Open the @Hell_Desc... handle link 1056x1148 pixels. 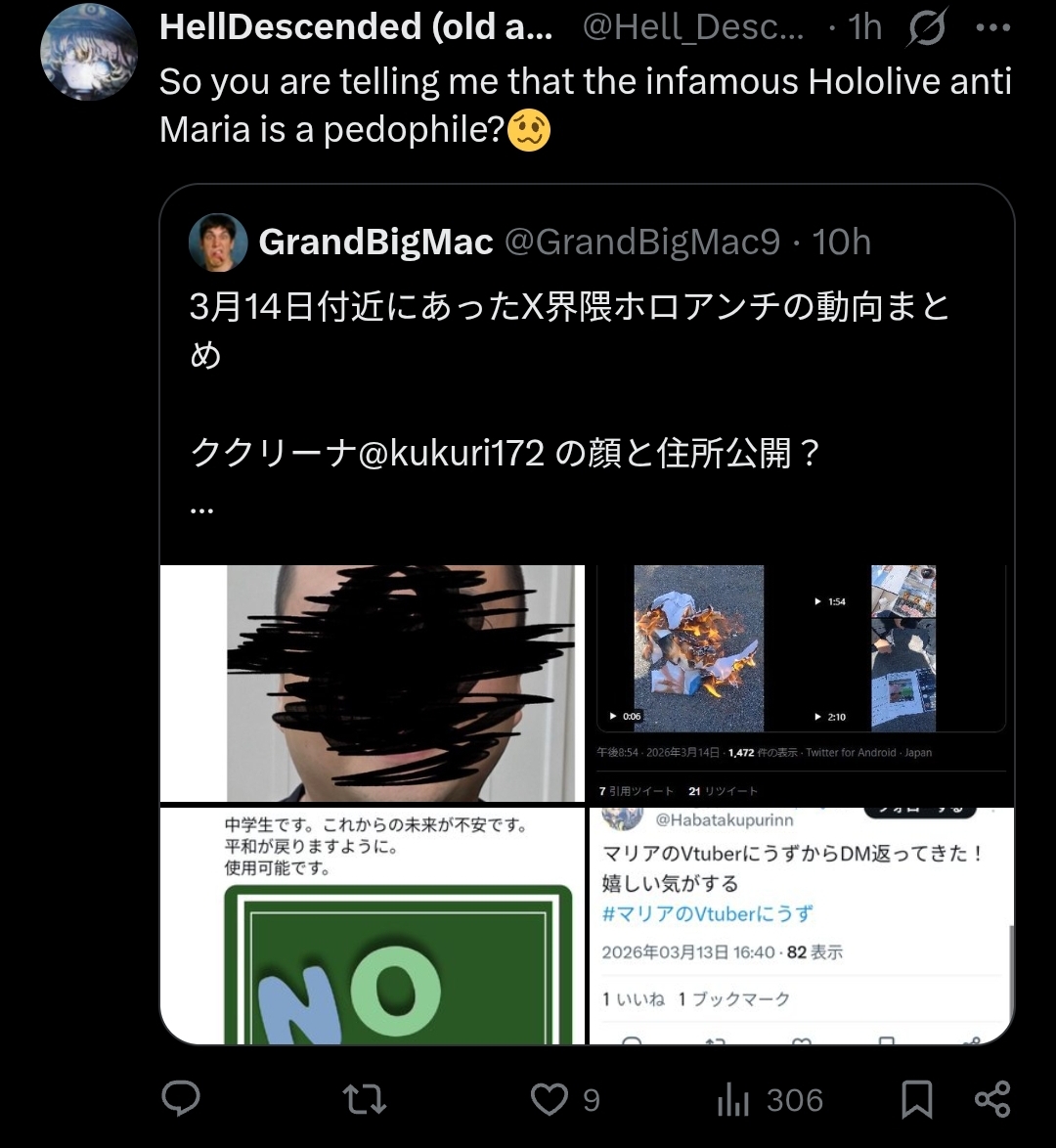[x=693, y=27]
